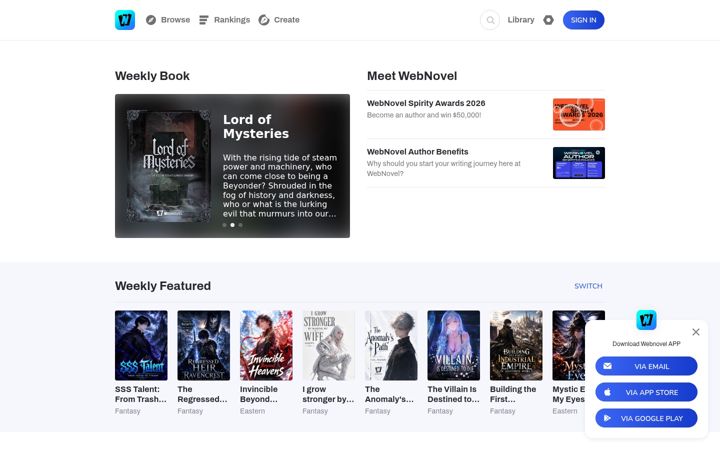
Task: Click the Google Play icon in popup
Action: (607, 418)
